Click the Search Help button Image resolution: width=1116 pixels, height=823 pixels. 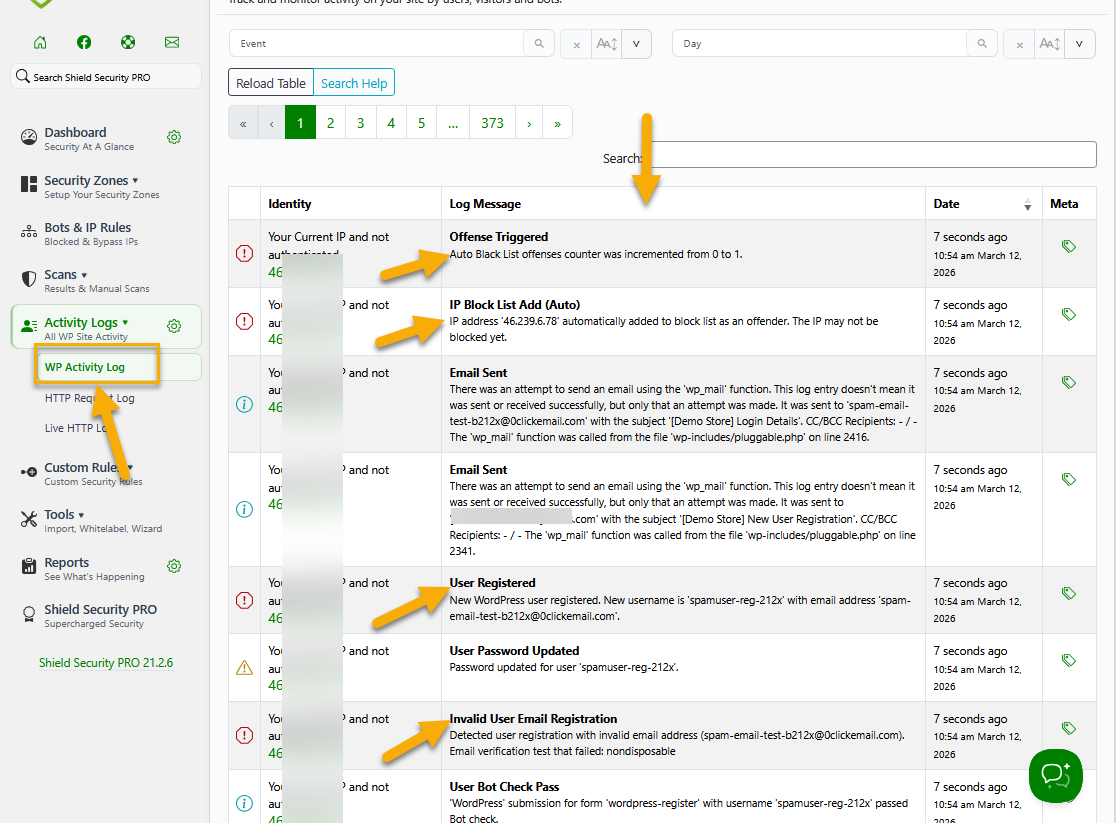354,83
